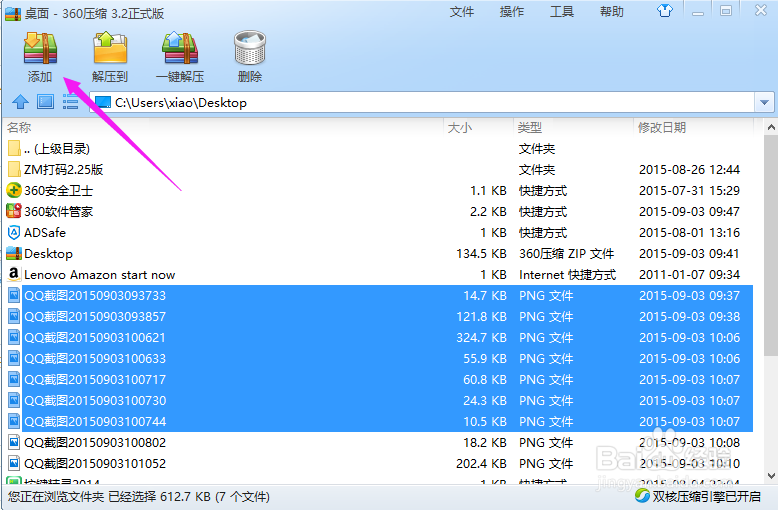
Task: Click the 360压缩 app icon in title bar
Action: (x=13, y=13)
